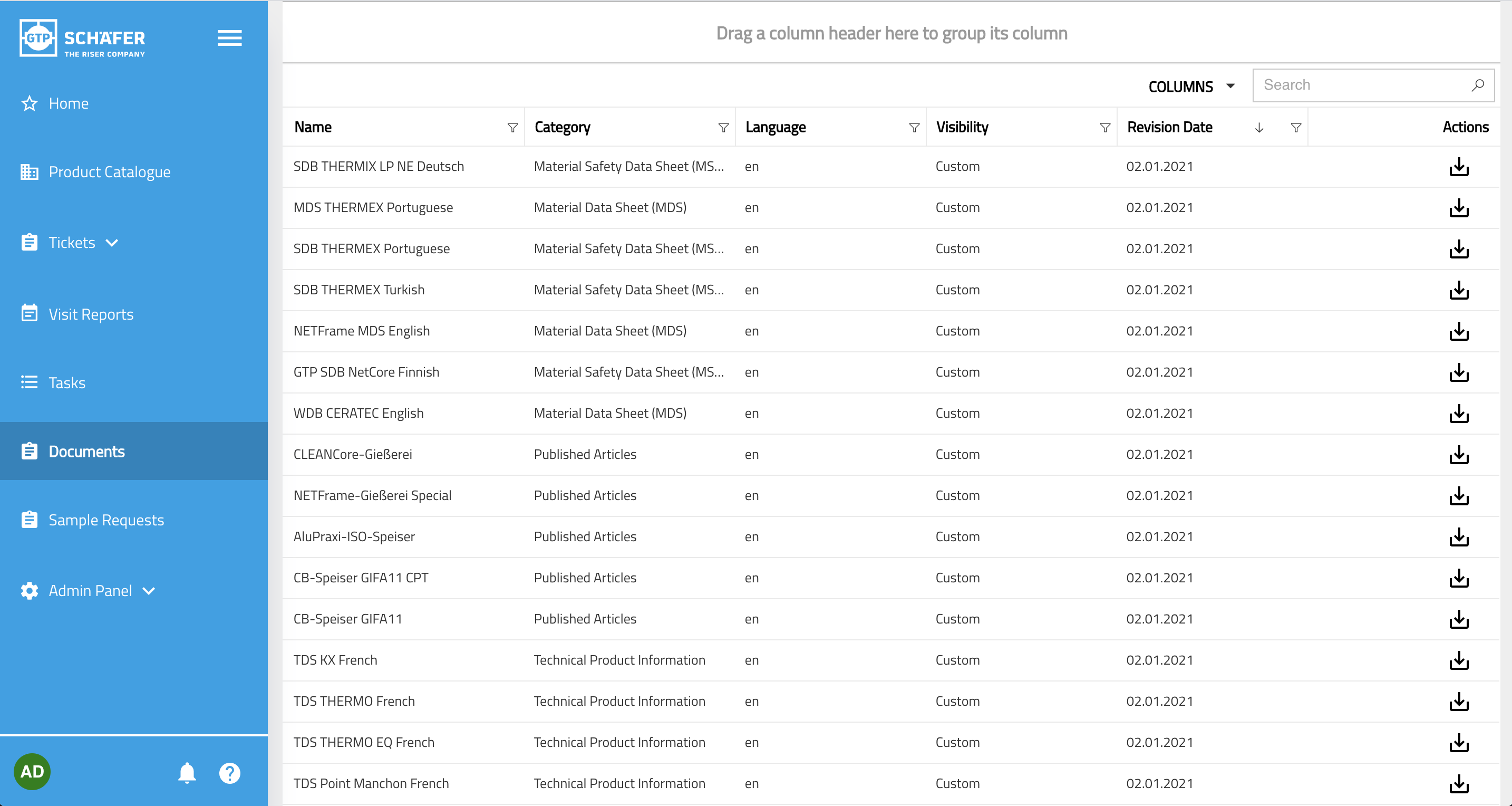Sort by Language column header

pyautogui.click(x=776, y=128)
